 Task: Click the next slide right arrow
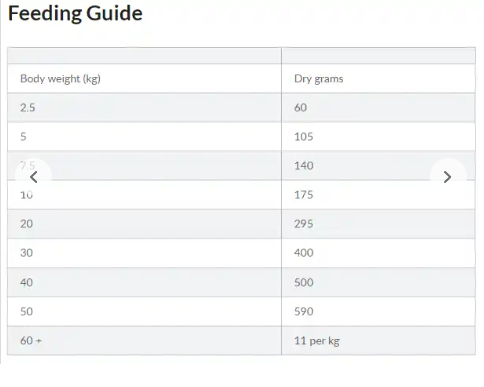tap(448, 177)
